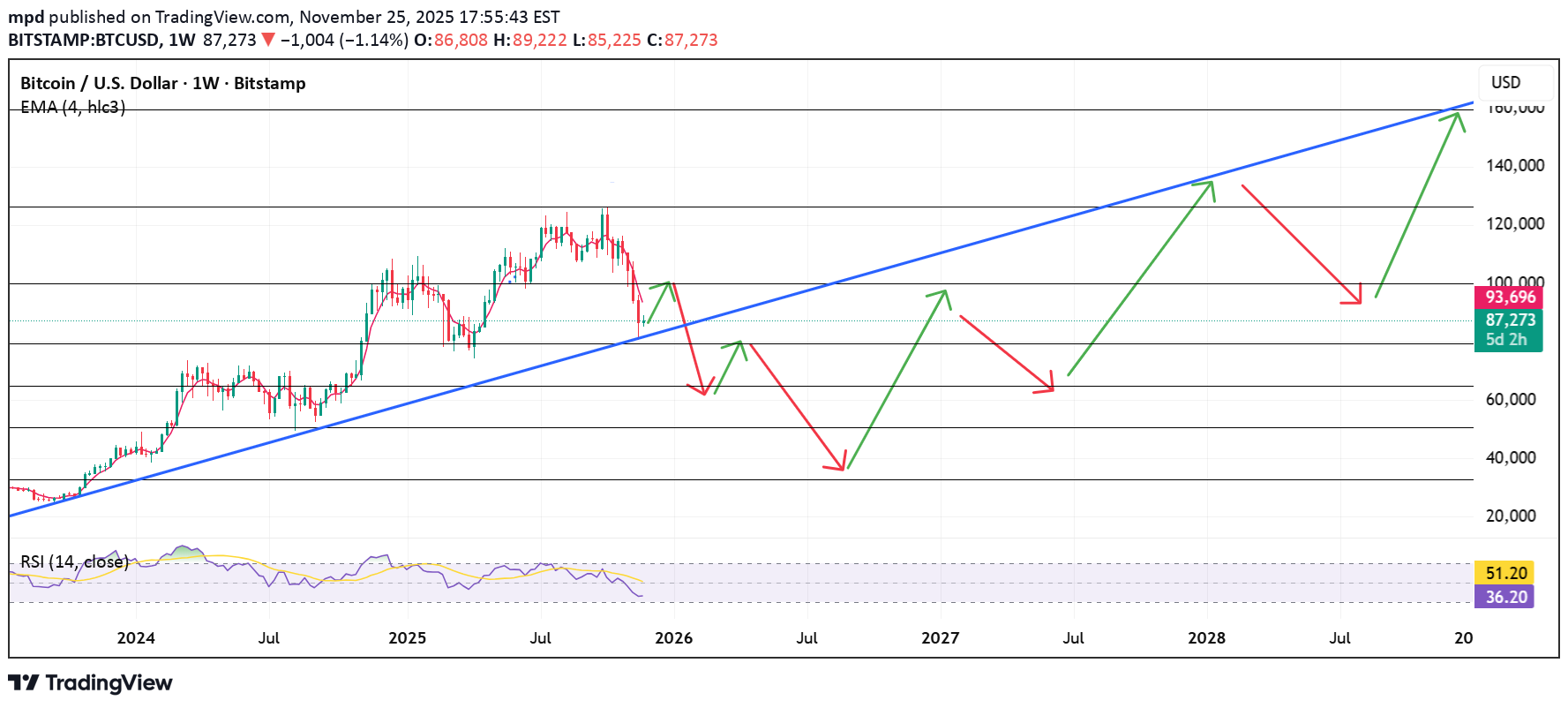Click the Bitcoin / U.S. Dollar chart title
This screenshot has height=708, width=1568.
162,83
